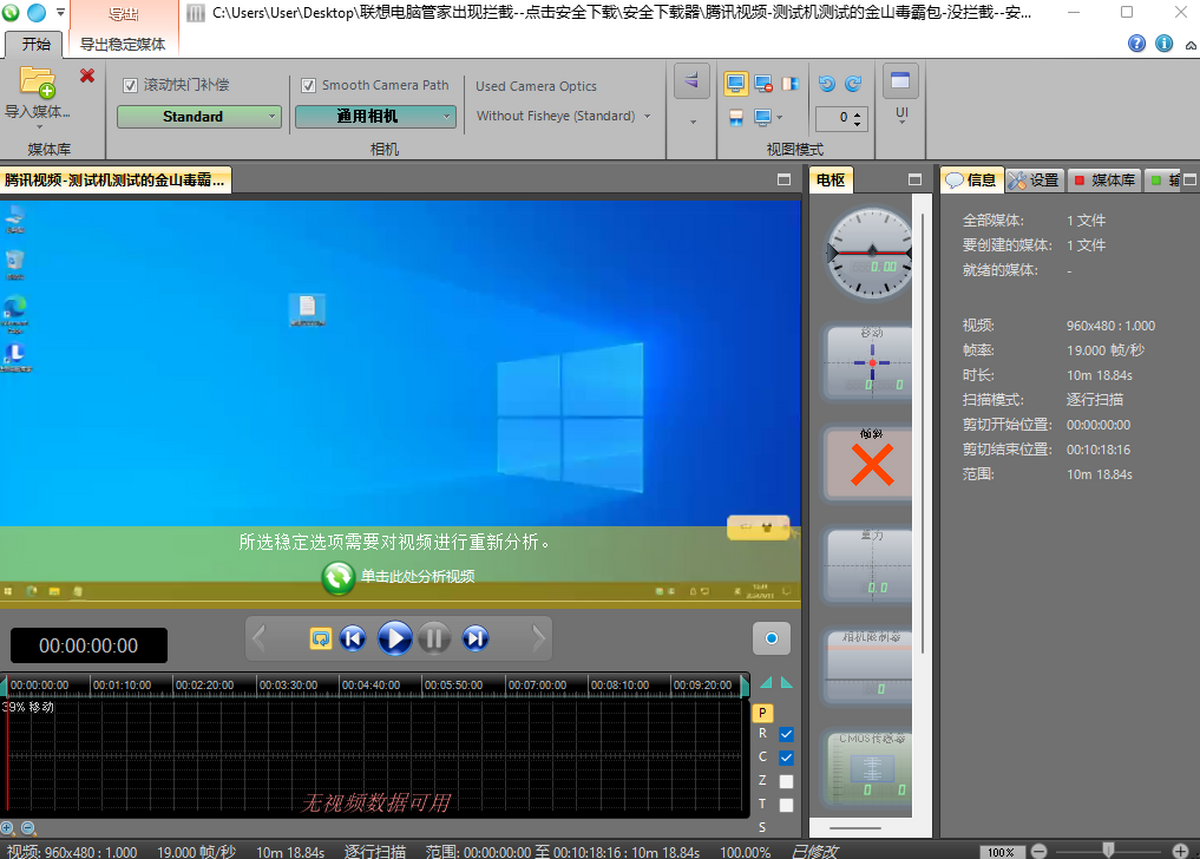Open the quick access customize arrow
This screenshot has height=859, width=1200.
(60, 13)
